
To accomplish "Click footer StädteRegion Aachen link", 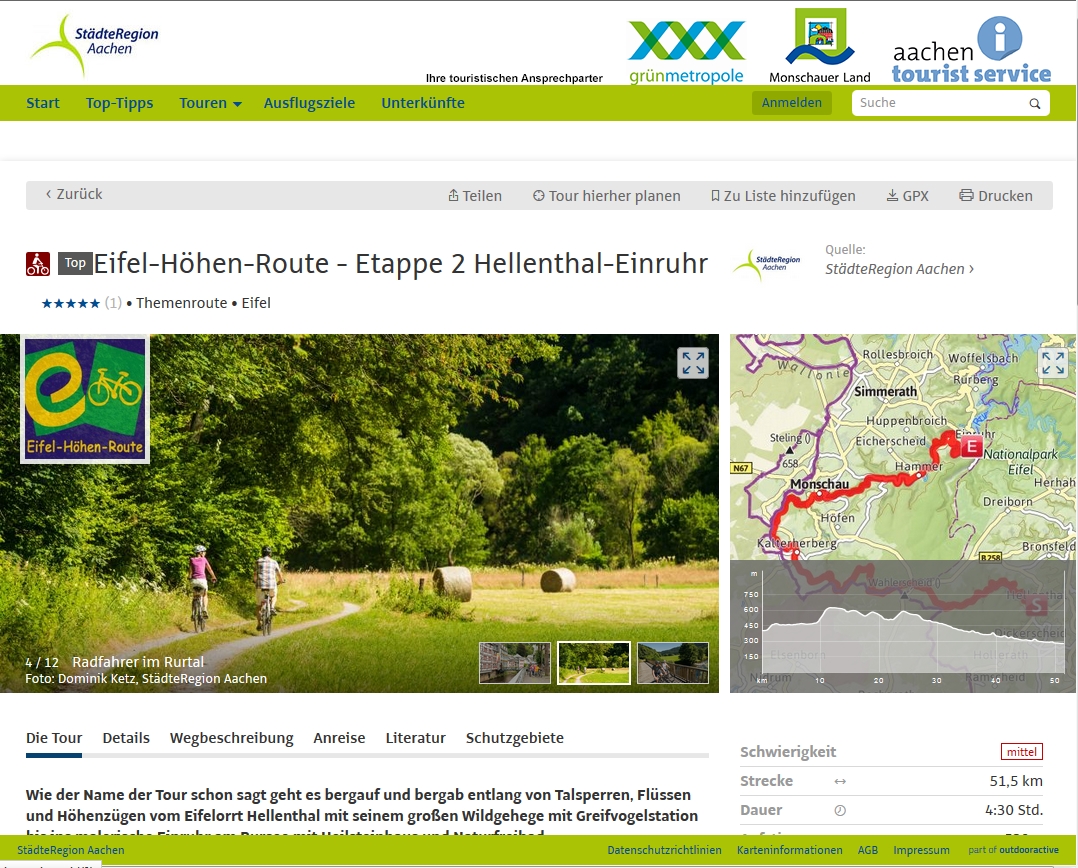I will (x=71, y=850).
